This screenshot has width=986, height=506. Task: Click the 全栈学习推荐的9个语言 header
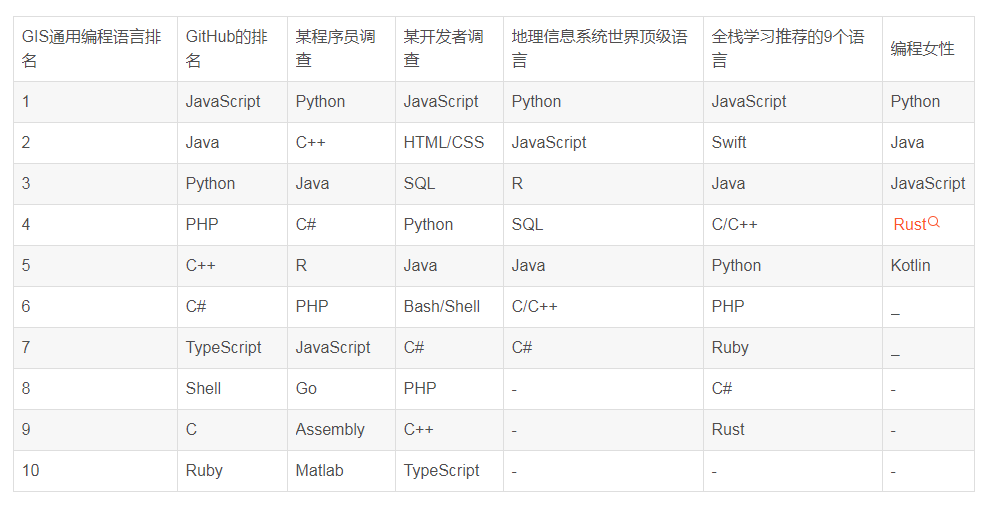pos(792,48)
